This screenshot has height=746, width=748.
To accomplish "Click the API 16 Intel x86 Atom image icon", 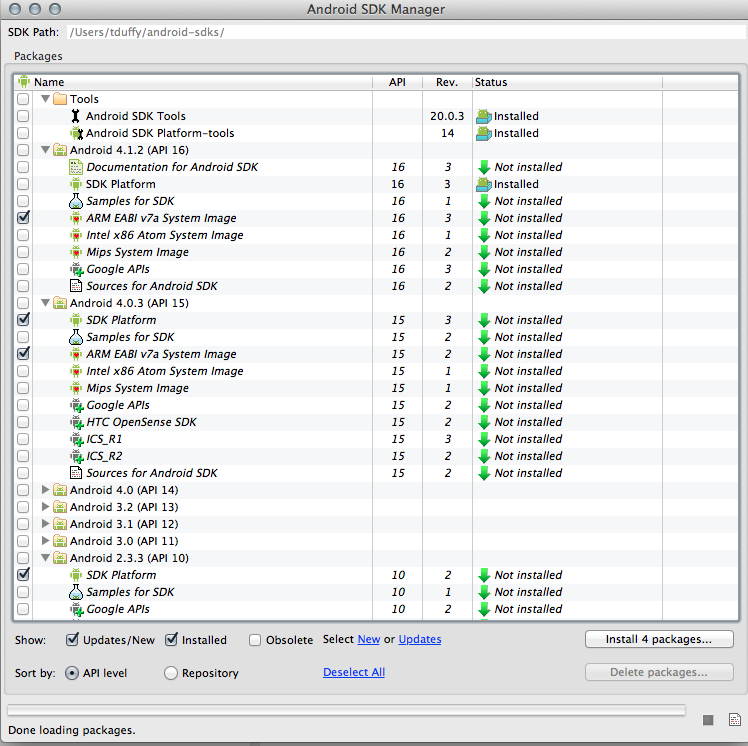I will [76, 235].
